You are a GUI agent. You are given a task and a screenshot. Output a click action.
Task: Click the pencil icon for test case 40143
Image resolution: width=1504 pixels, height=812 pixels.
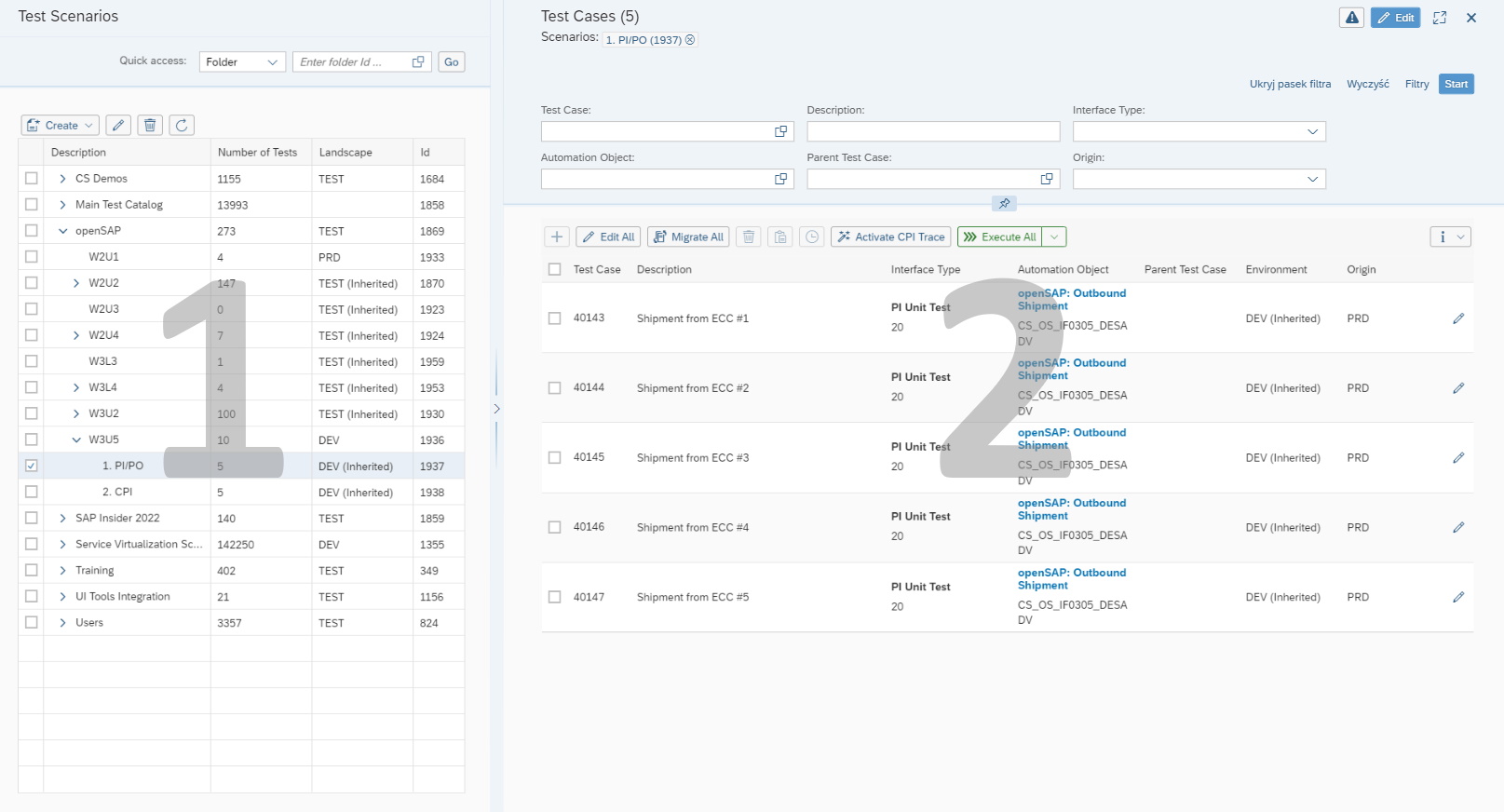[1458, 318]
